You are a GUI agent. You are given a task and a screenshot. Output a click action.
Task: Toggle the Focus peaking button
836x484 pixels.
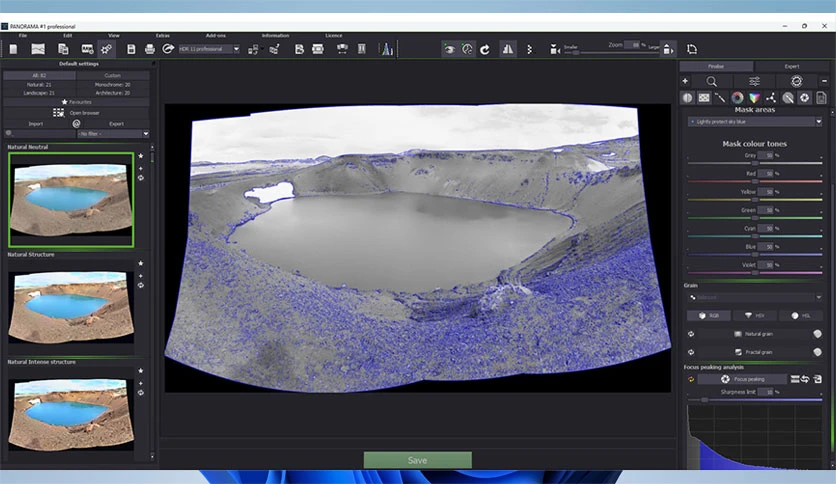pyautogui.click(x=742, y=380)
